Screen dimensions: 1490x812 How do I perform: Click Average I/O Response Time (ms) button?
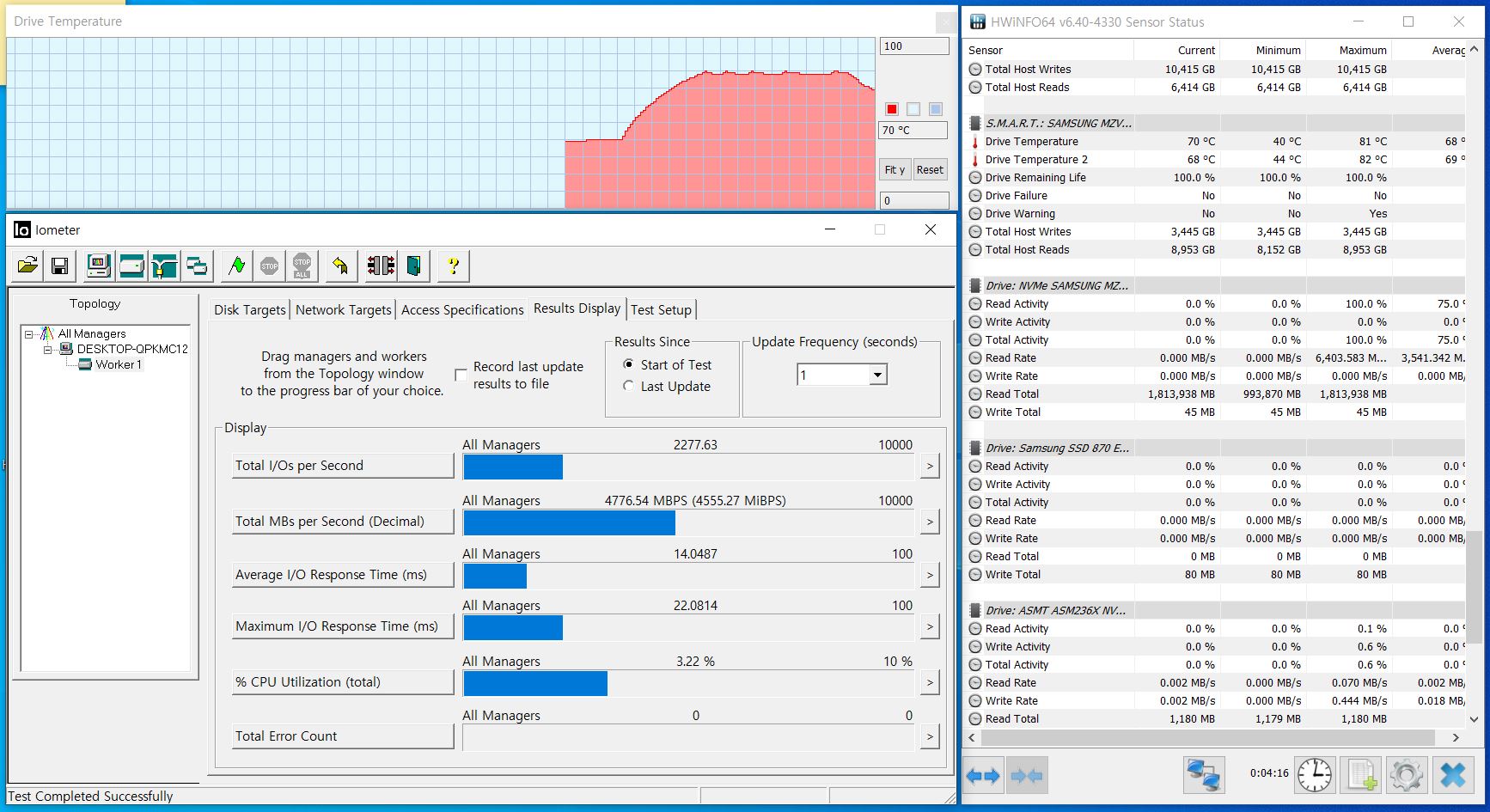(x=343, y=575)
